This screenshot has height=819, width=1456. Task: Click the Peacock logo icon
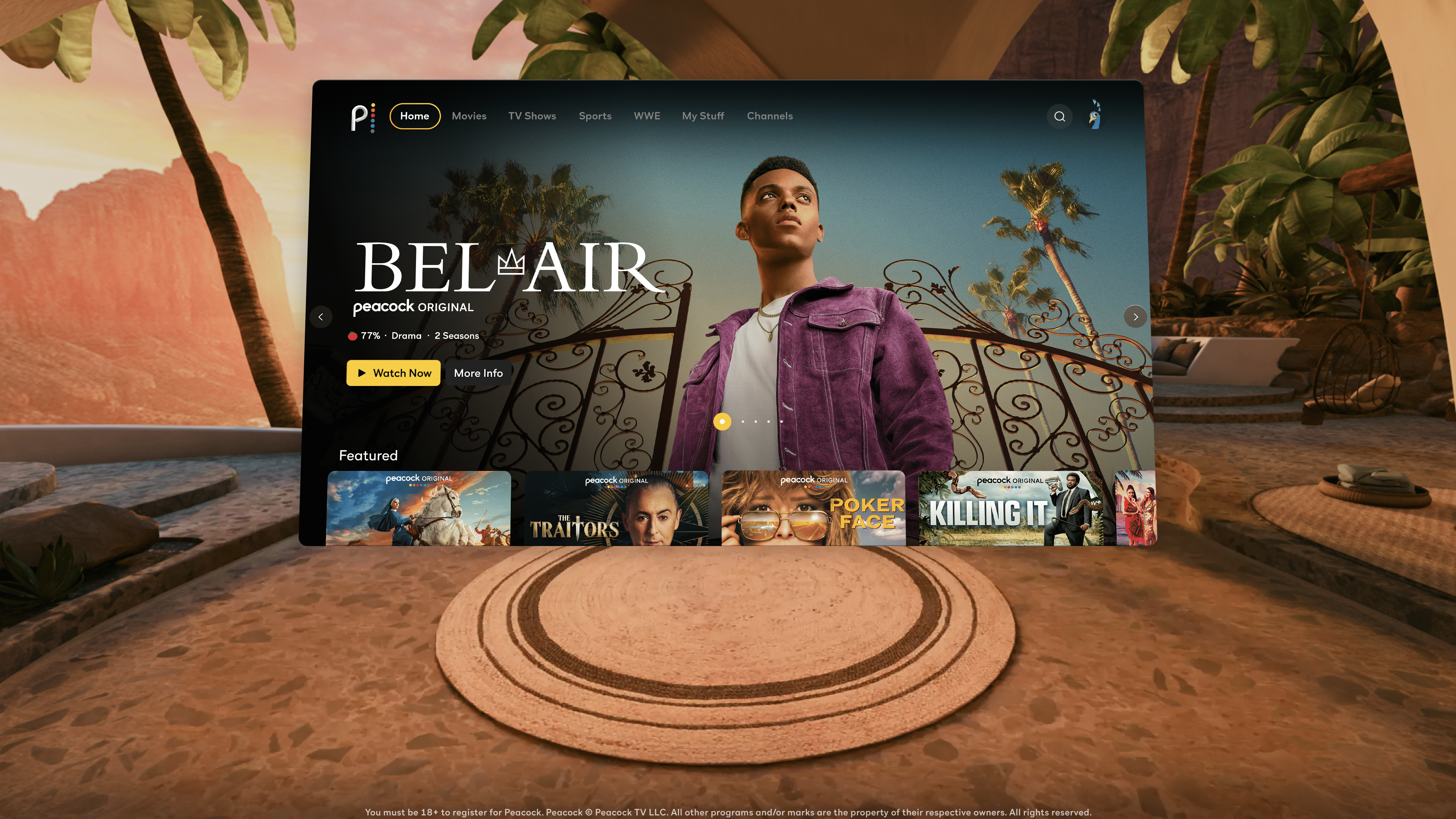[362, 116]
